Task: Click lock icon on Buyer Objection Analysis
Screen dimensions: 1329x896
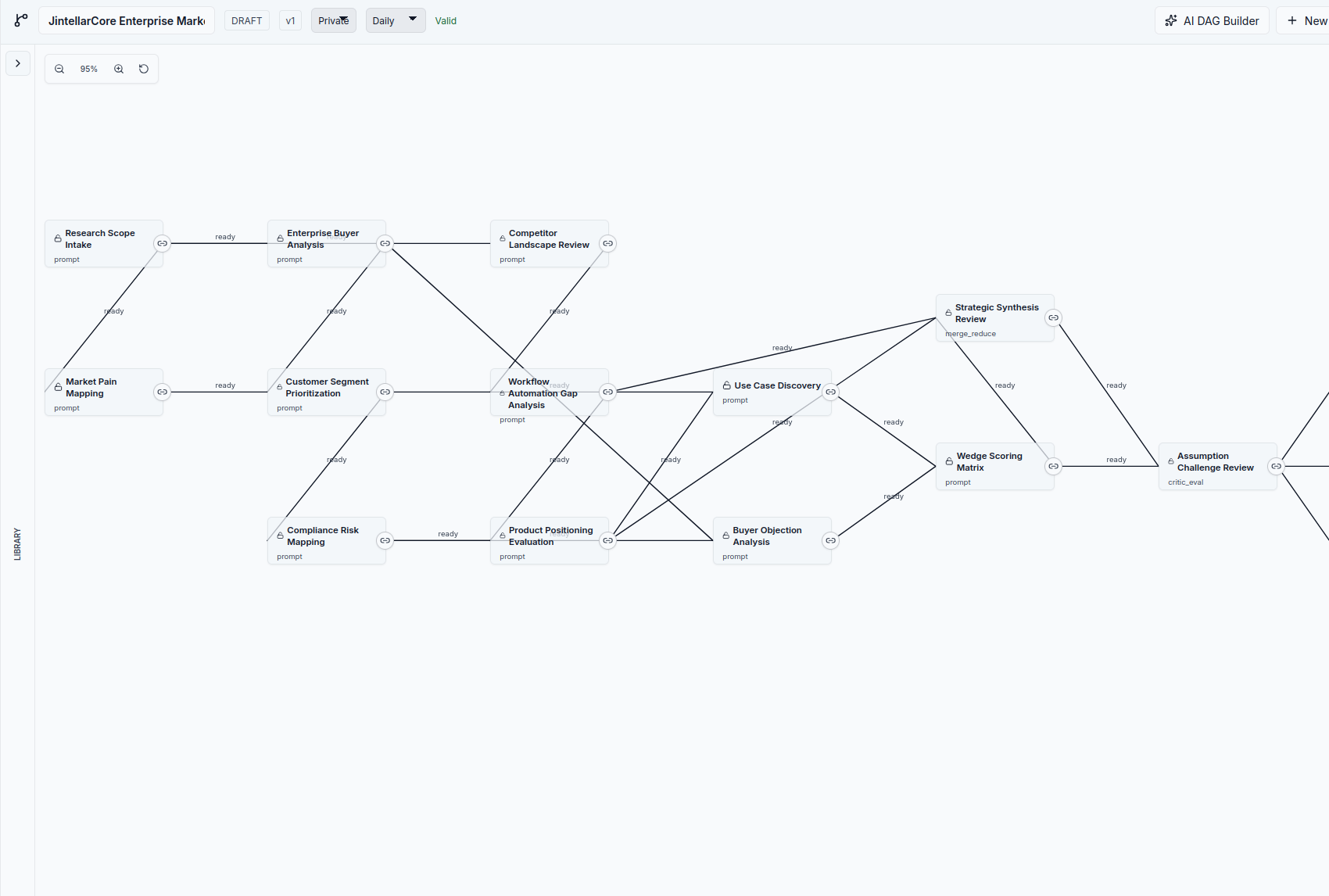Action: [x=726, y=536]
